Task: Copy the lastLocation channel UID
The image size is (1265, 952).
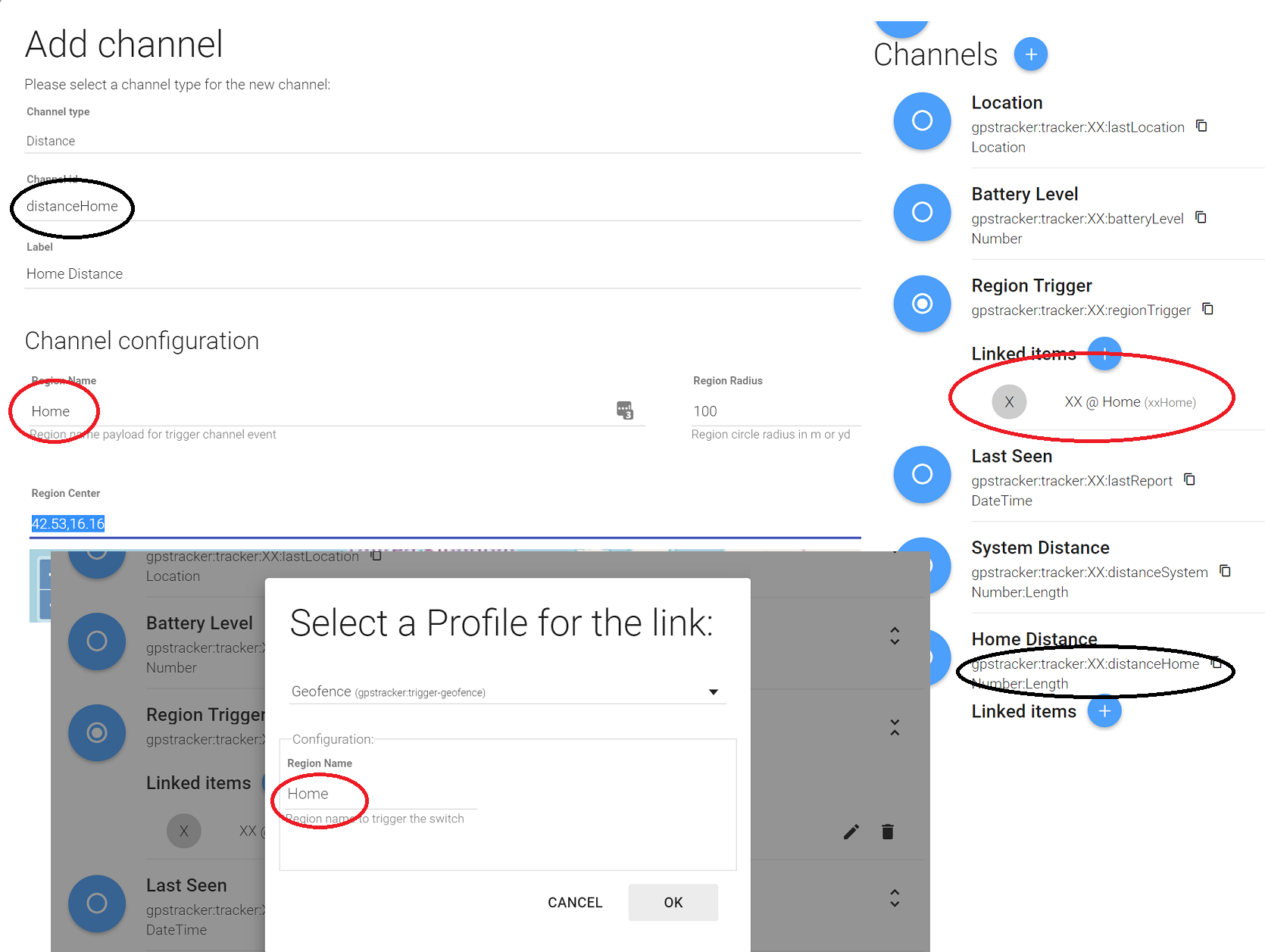Action: tap(1201, 126)
